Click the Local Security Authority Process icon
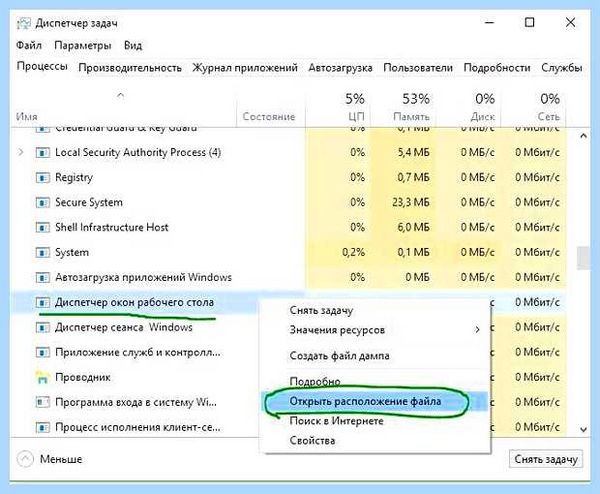The height and width of the screenshot is (494, 600). click(x=42, y=153)
